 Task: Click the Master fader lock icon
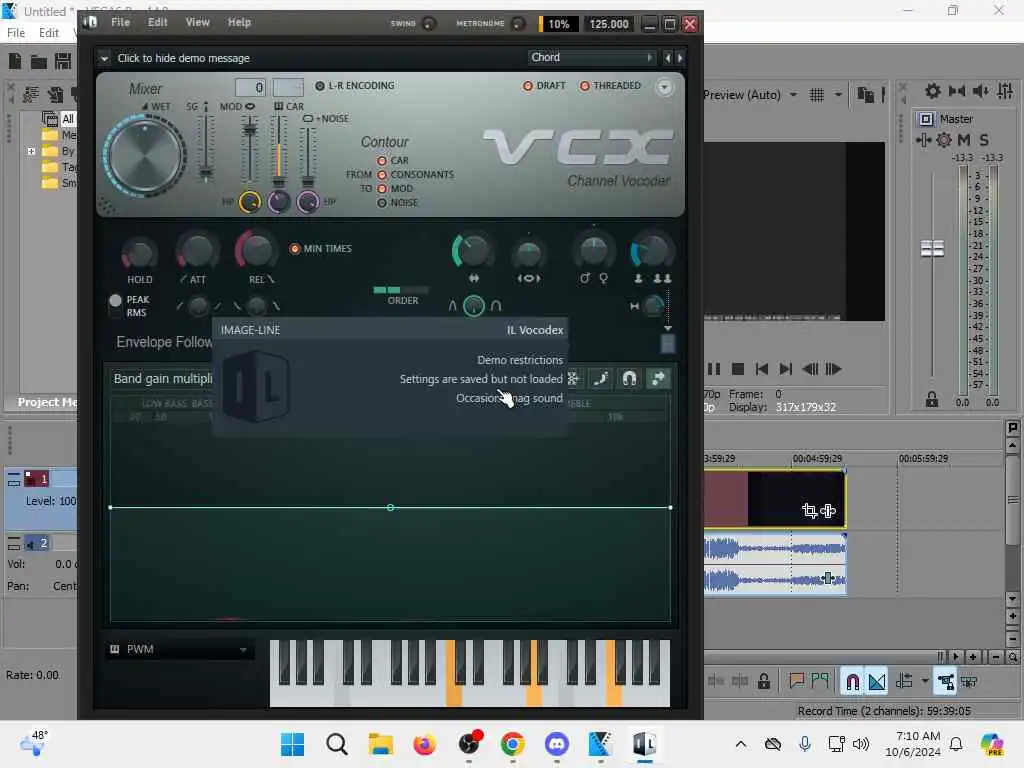click(932, 400)
